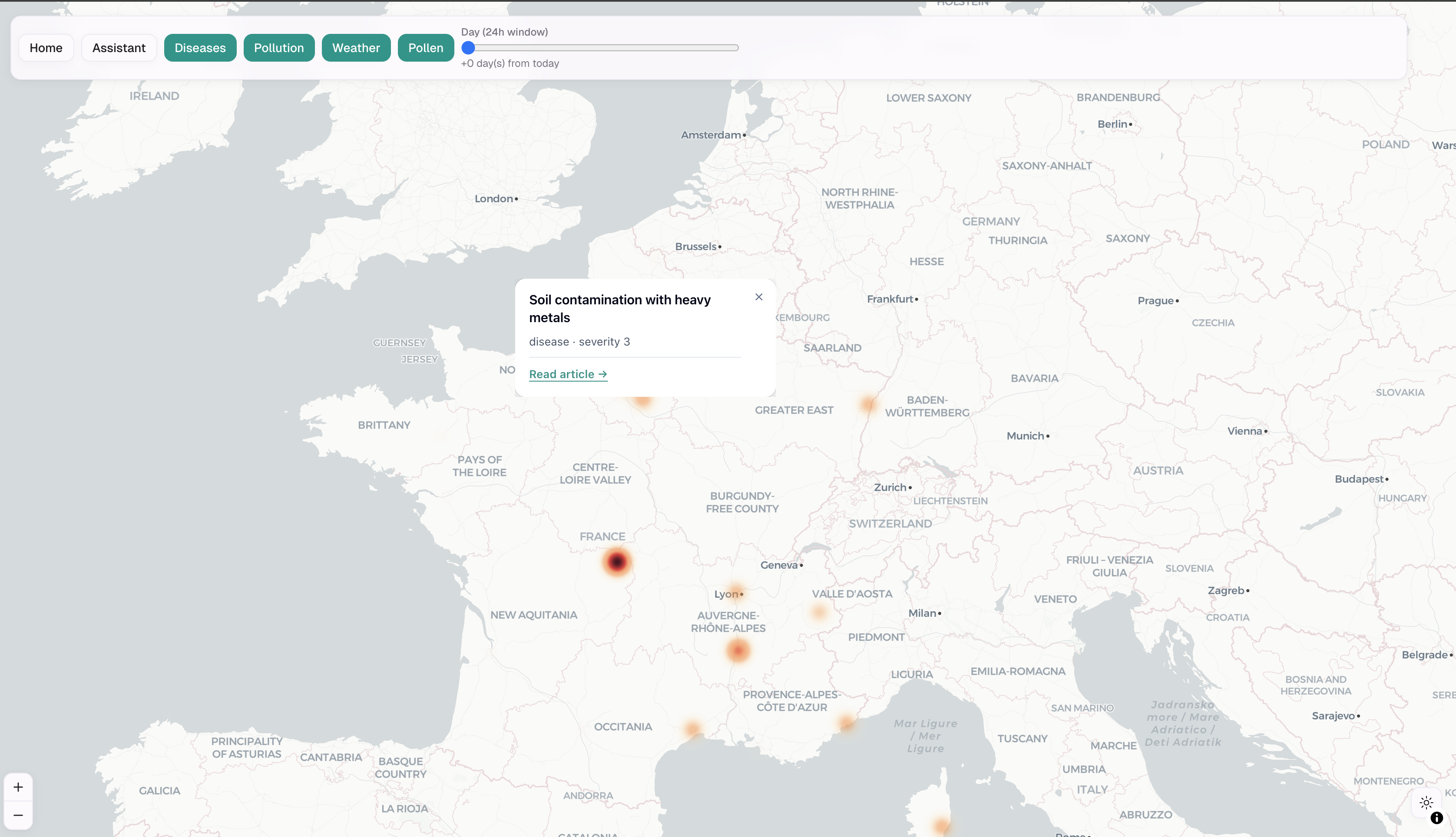Toggle the Pollen layer
The image size is (1456, 837).
click(426, 48)
